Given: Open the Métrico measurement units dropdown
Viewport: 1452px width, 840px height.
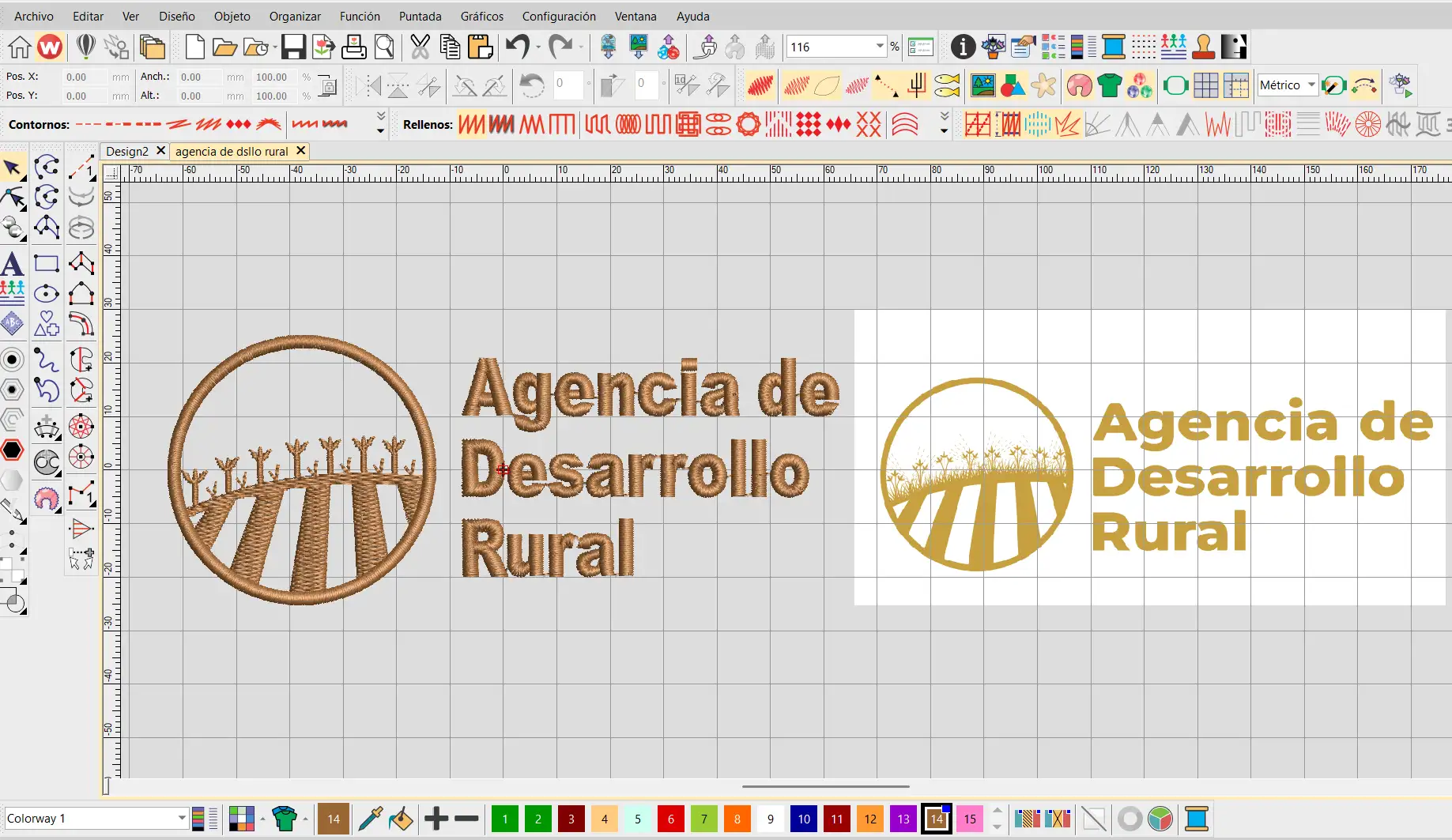Looking at the screenshot, I should pos(1310,85).
